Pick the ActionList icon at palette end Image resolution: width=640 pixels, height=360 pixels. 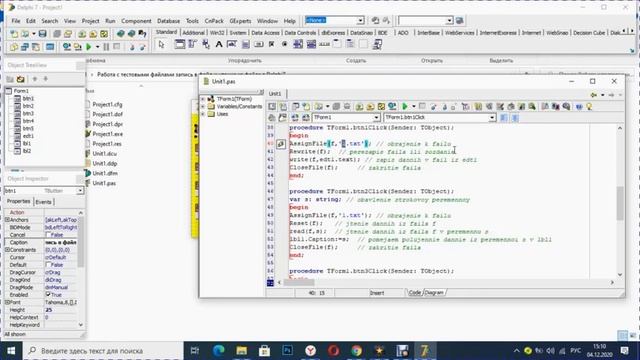coord(377,44)
